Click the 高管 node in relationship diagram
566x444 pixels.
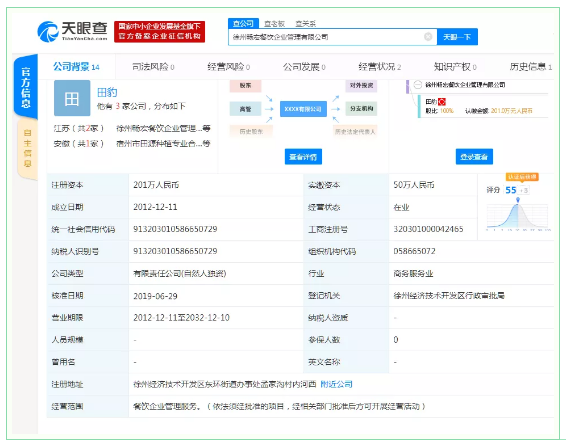point(245,109)
